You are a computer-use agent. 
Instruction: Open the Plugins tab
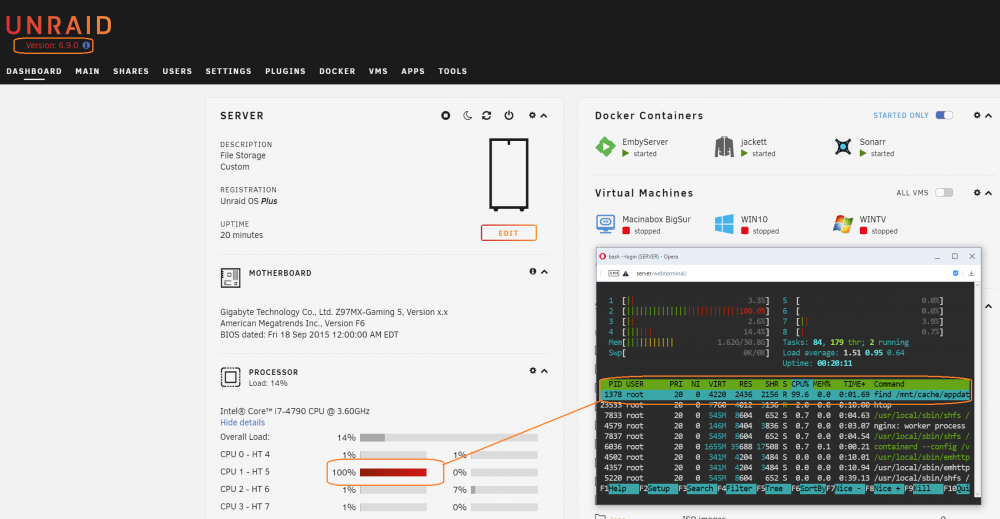click(285, 71)
